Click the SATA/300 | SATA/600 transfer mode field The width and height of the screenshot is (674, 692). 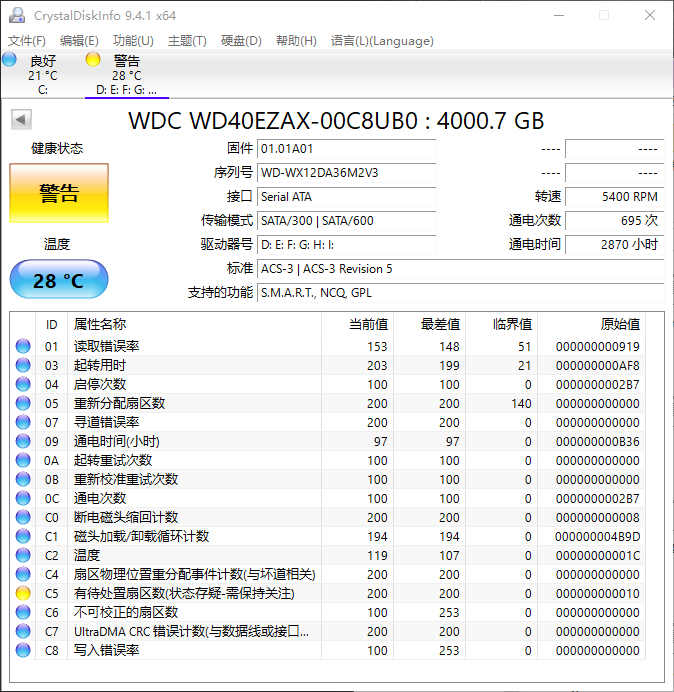(346, 220)
